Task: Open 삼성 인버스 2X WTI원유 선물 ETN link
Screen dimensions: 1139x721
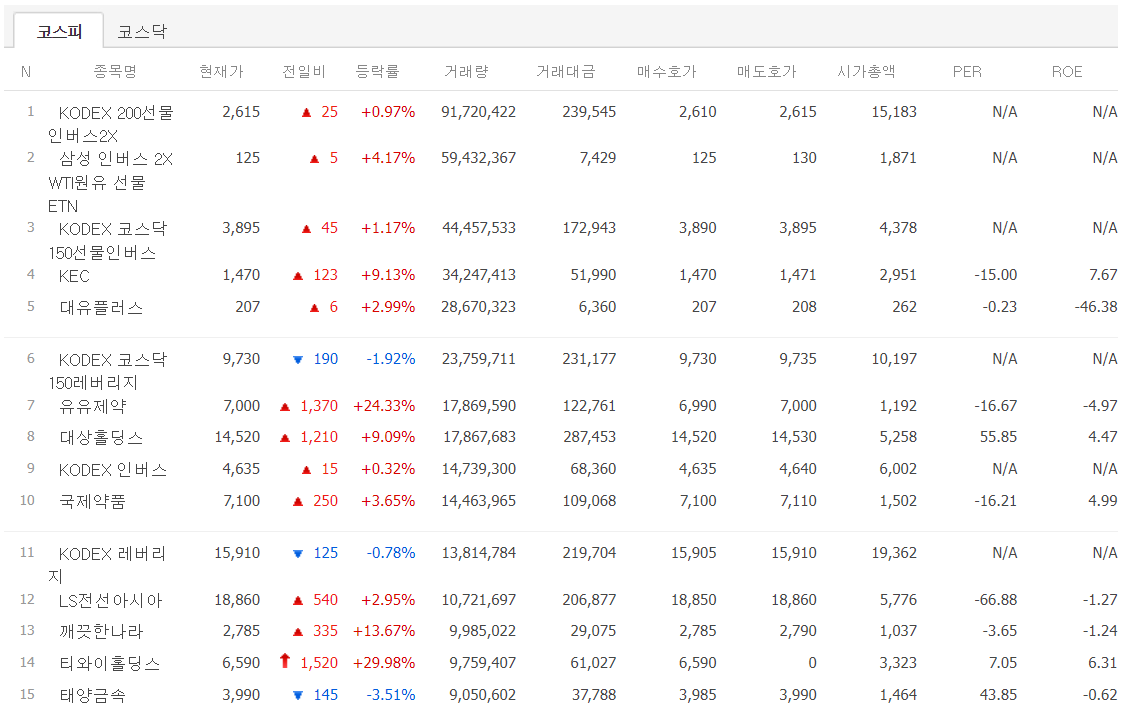Action: (110, 182)
